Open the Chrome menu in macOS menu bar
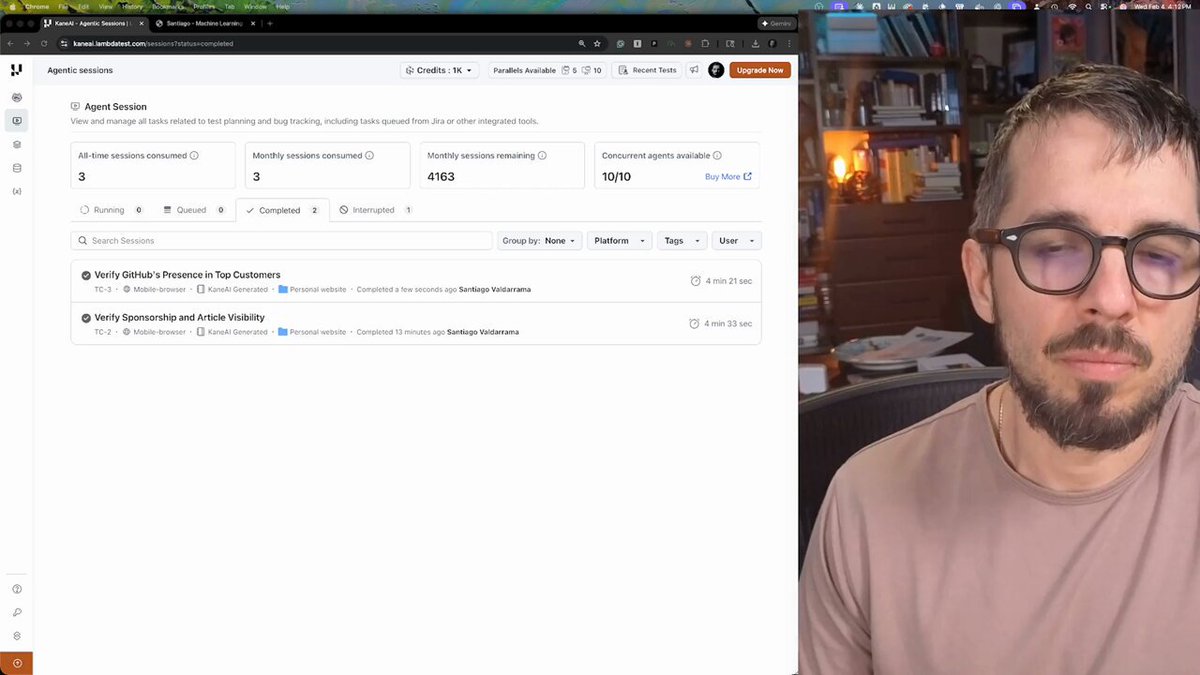This screenshot has height=675, width=1200. click(37, 6)
